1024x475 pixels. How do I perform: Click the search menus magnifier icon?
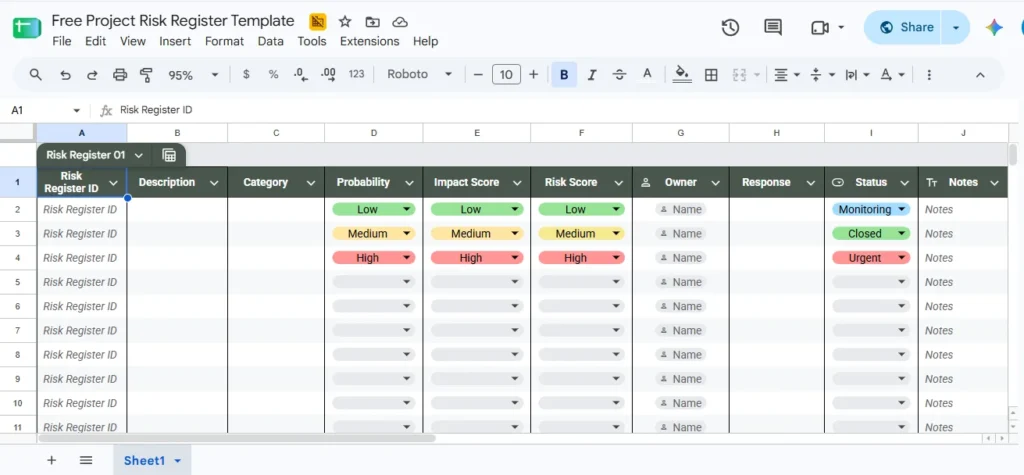36,74
